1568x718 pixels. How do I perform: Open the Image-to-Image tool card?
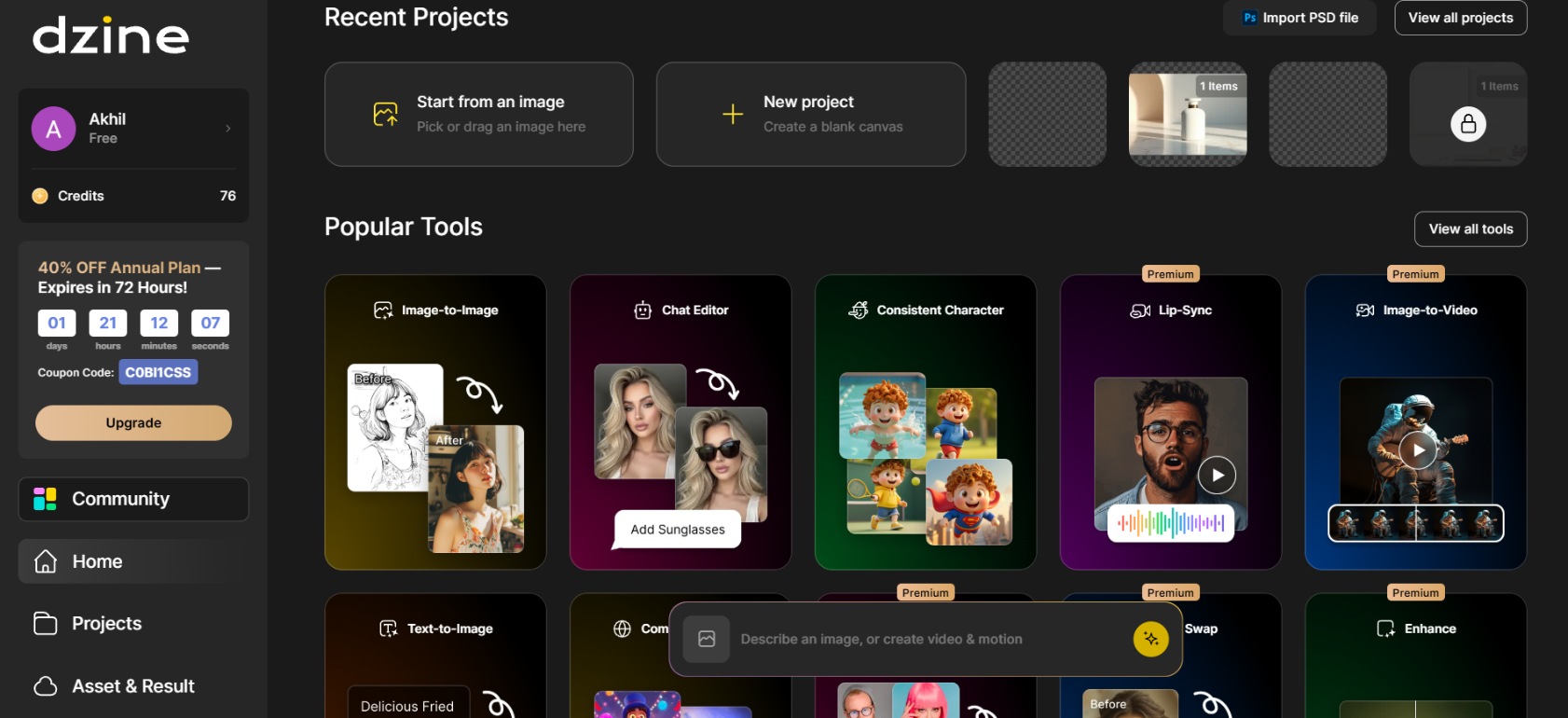(x=435, y=422)
